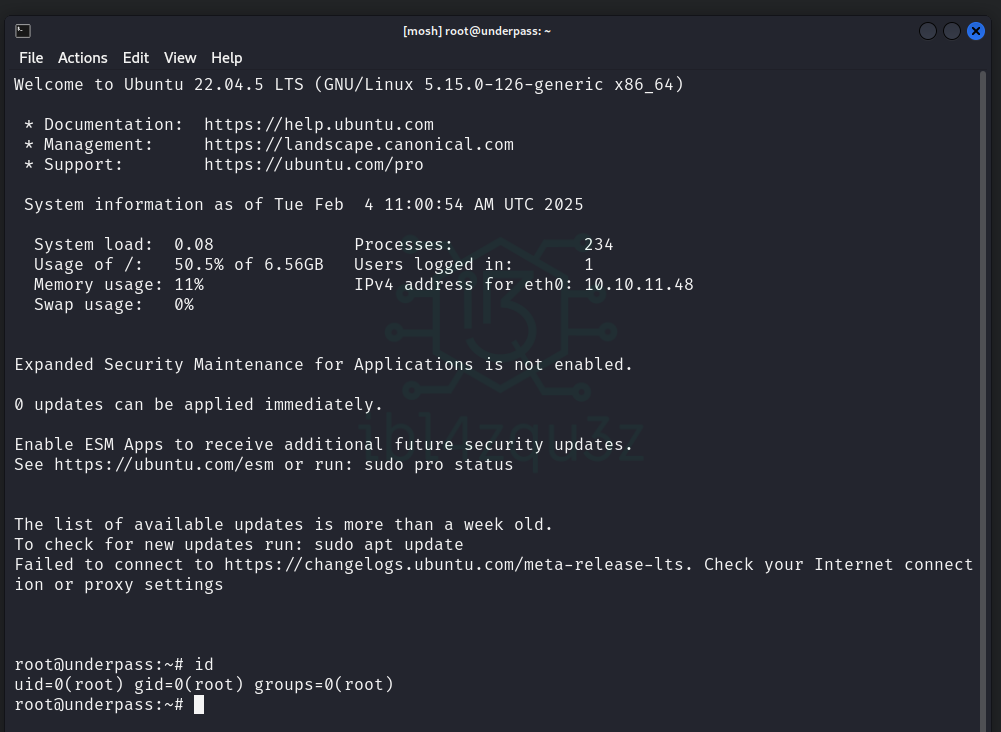
Task: Click the IPv4 address 10.10.11.48
Action: tap(639, 285)
